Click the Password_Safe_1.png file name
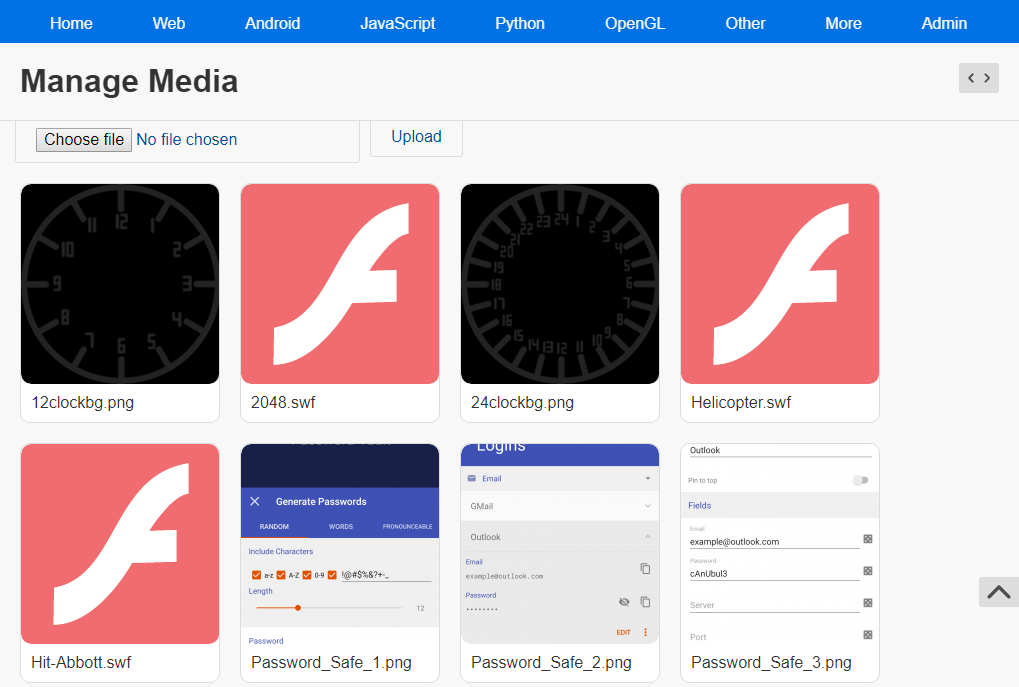Image resolution: width=1019 pixels, height=687 pixels. (331, 662)
